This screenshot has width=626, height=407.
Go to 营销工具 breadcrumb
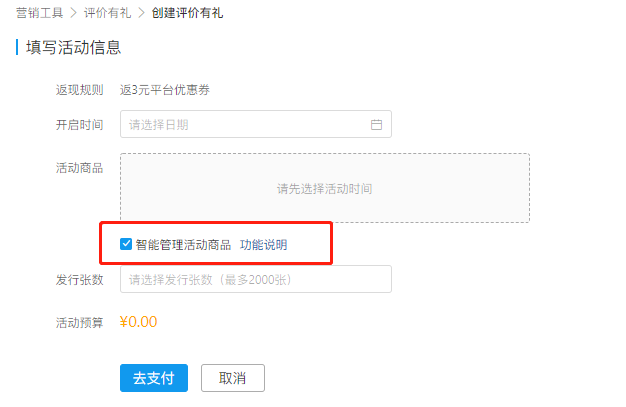click(40, 13)
